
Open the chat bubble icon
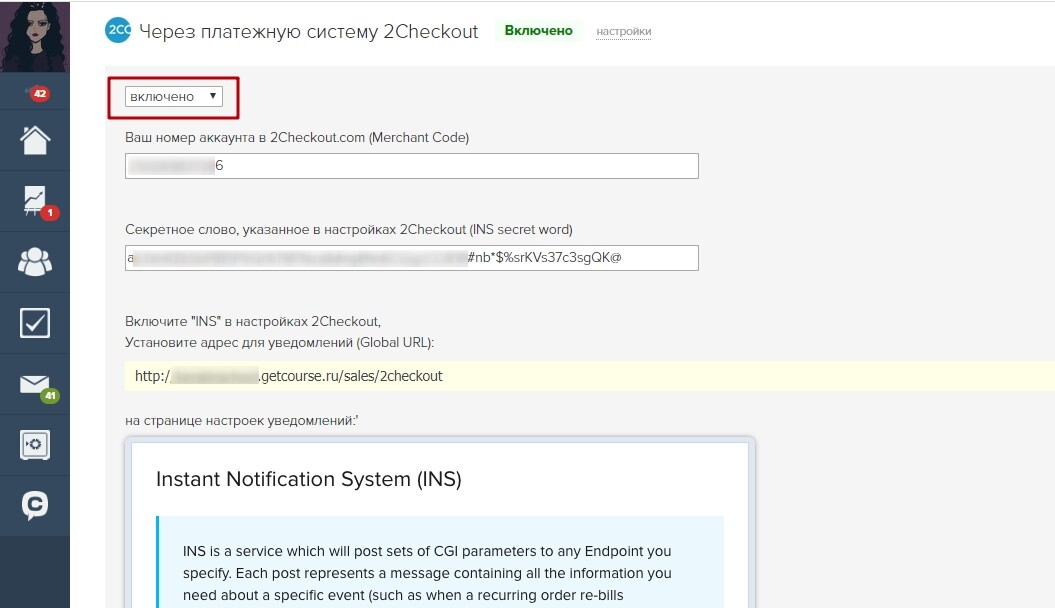click(35, 505)
